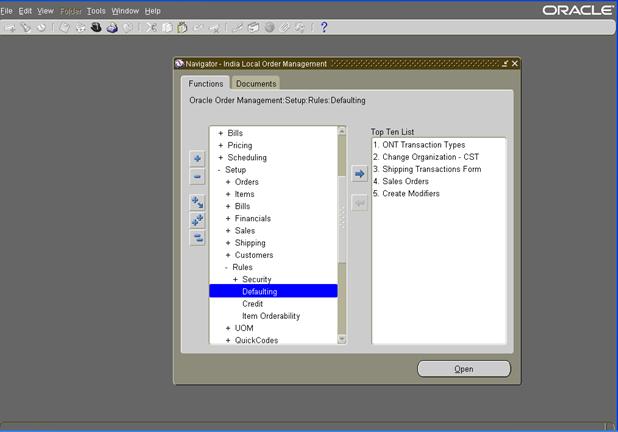Click the Print toolbar icon
This screenshot has width=618, height=432.
tap(112, 28)
